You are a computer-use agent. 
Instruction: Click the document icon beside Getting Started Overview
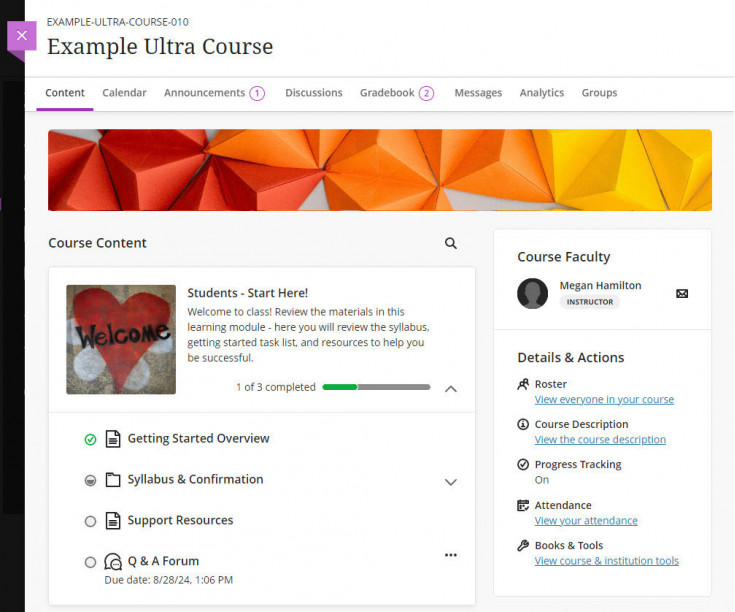tap(112, 439)
